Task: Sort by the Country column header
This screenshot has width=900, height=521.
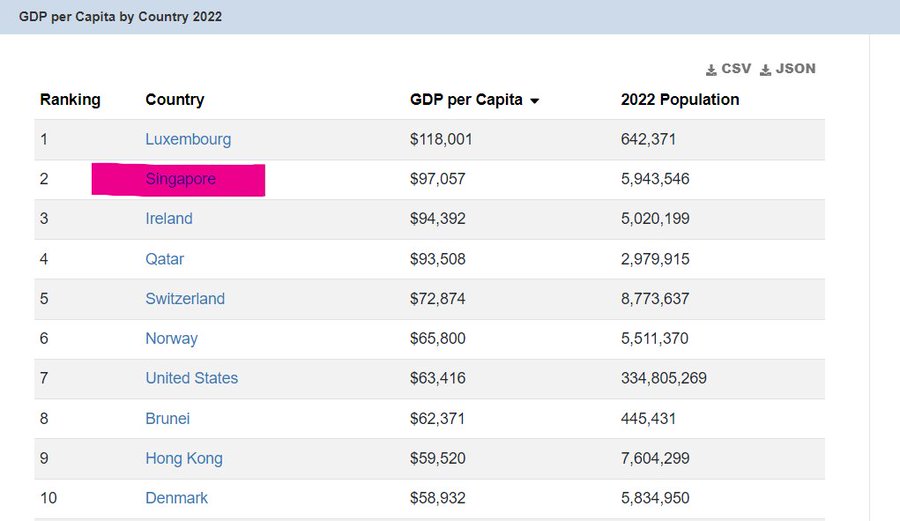Action: (x=174, y=100)
